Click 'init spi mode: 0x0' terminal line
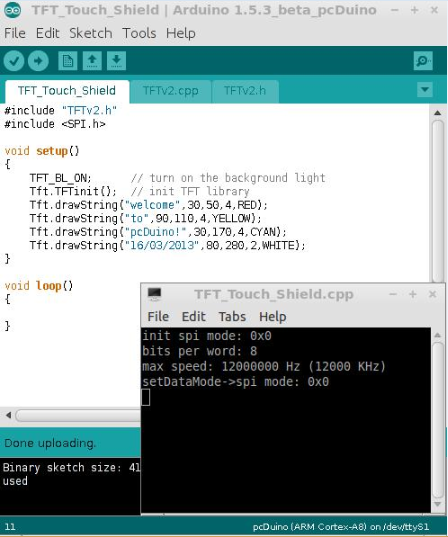 pyautogui.click(x=207, y=336)
